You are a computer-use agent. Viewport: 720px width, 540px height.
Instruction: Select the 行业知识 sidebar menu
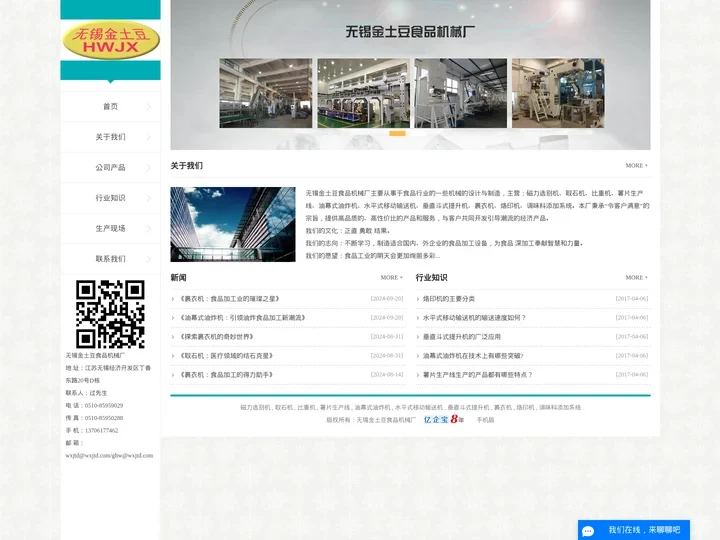pos(110,198)
